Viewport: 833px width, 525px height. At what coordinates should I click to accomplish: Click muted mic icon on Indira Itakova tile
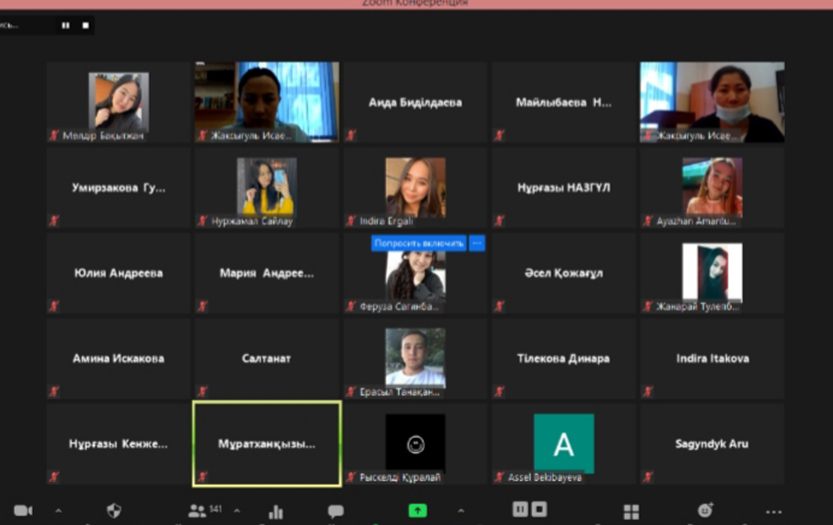point(647,392)
